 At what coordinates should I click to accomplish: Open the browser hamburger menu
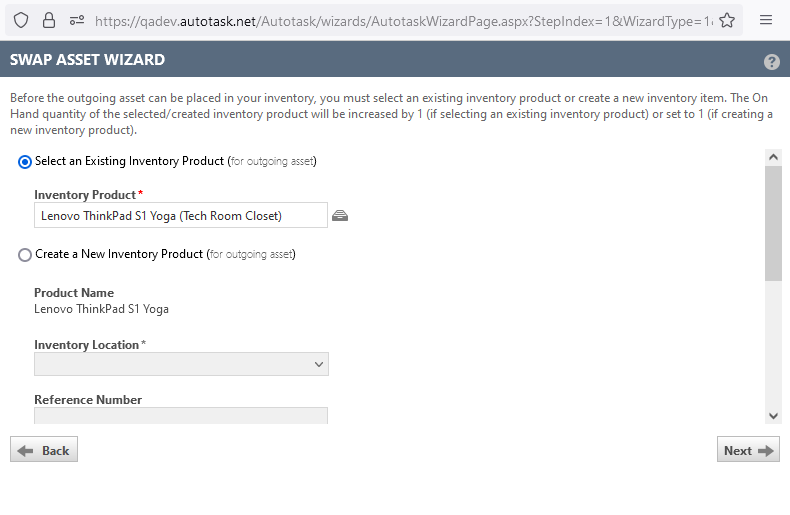click(766, 20)
